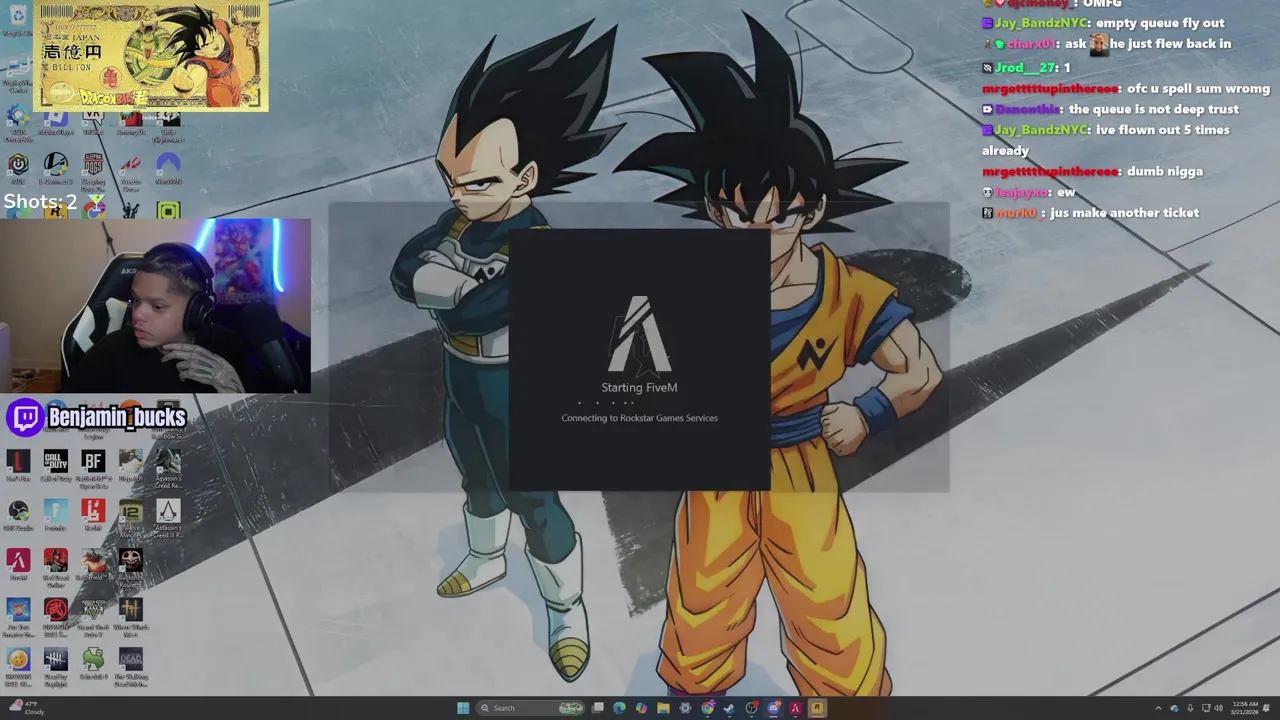
Task: Open Assassin's Creed III desktop shortcut
Action: pos(168,518)
